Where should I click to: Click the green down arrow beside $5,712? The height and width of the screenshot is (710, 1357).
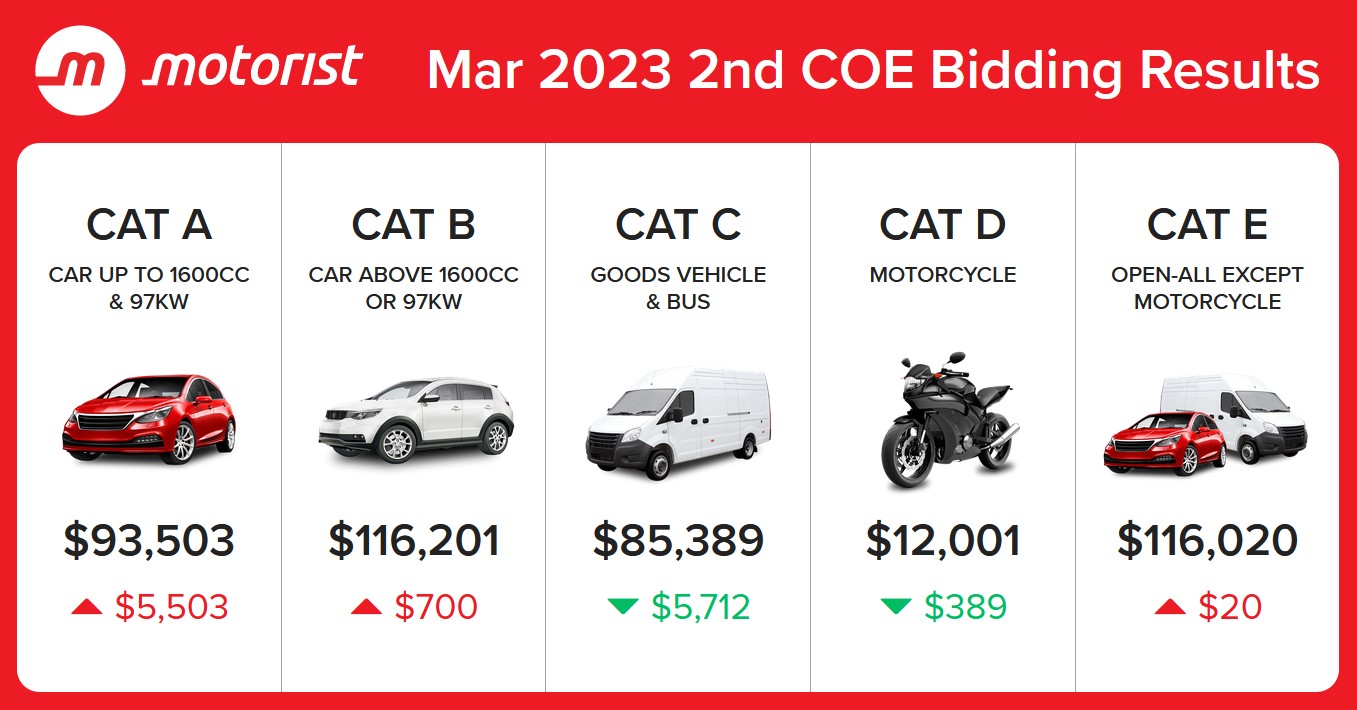pyautogui.click(x=623, y=606)
